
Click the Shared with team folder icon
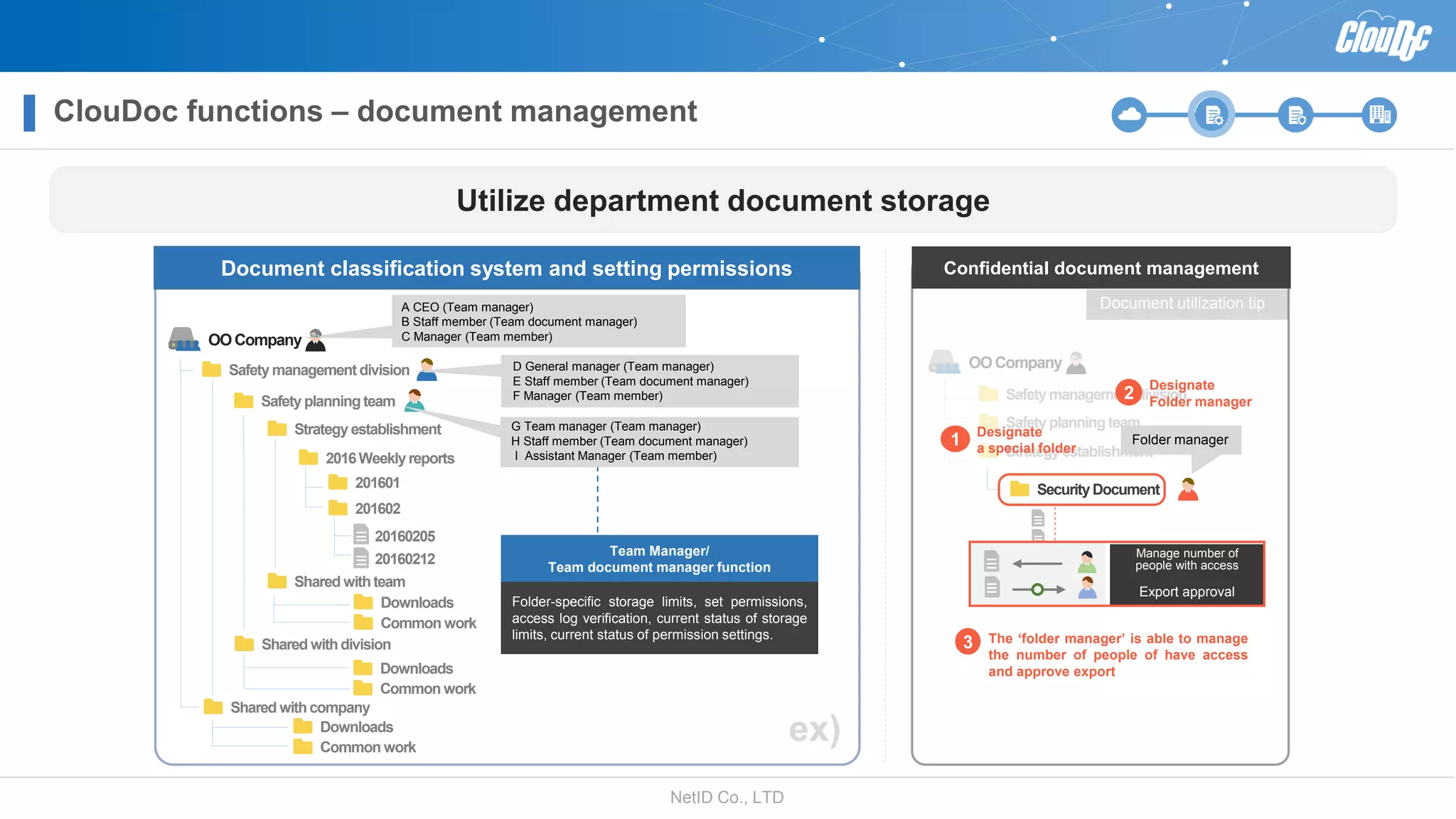click(277, 581)
